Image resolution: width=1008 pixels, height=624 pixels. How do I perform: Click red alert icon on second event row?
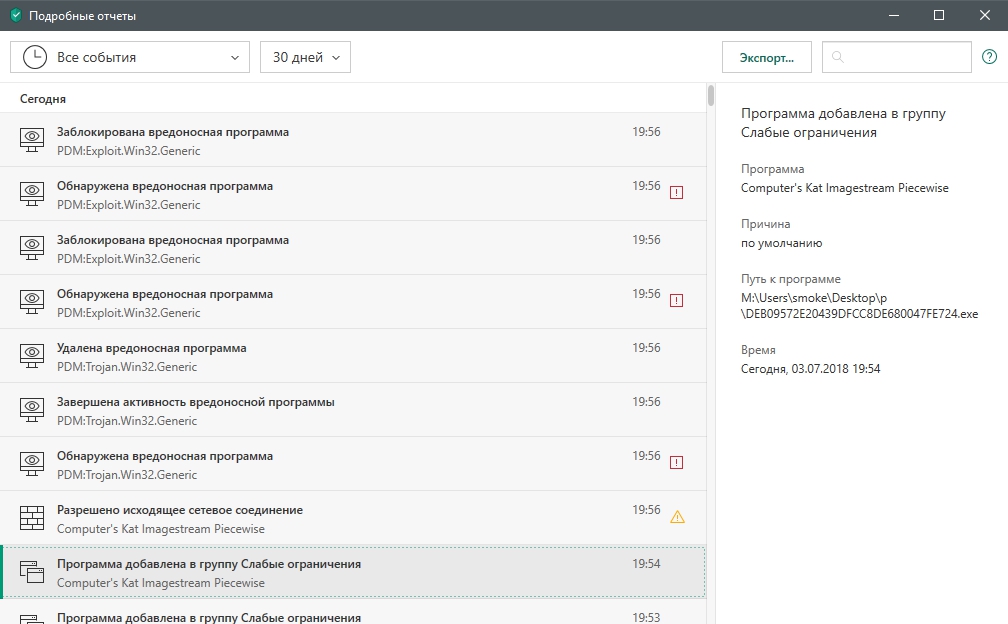[676, 192]
